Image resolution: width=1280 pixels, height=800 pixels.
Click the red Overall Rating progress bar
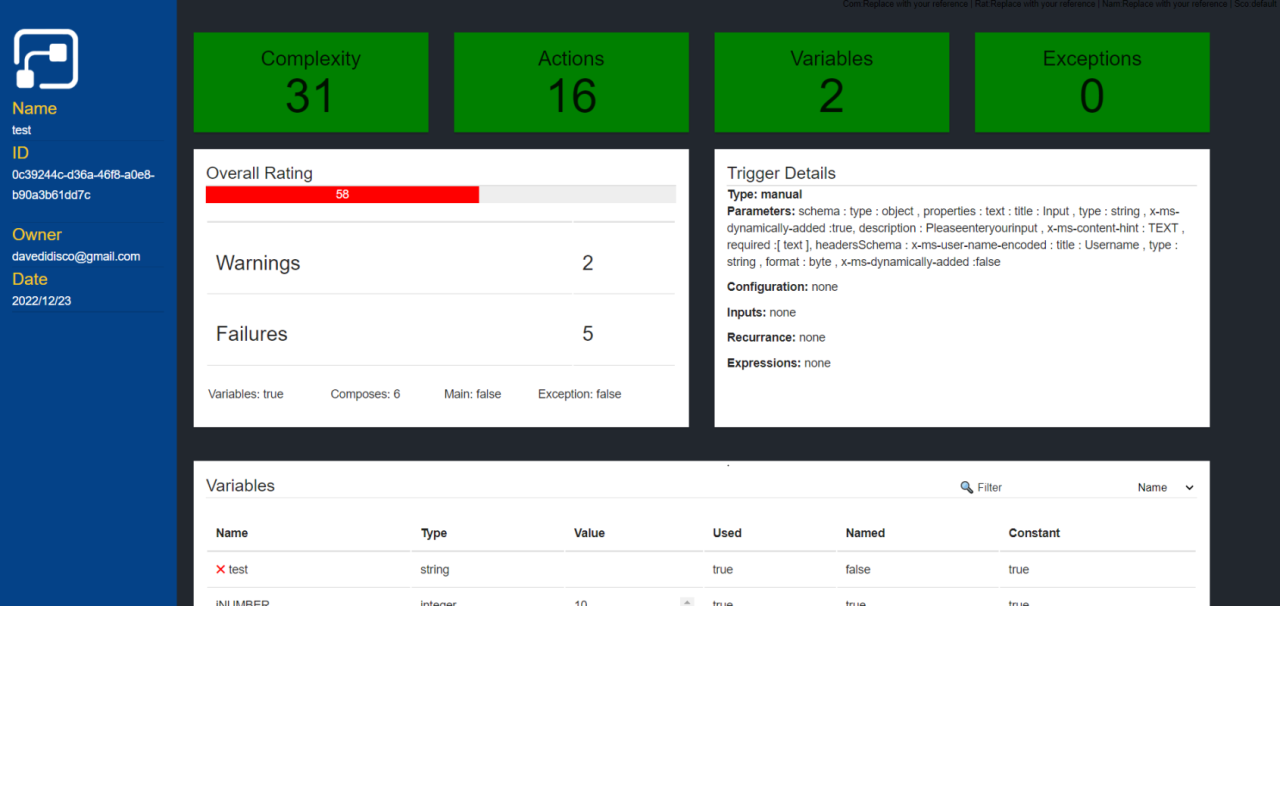[342, 195]
